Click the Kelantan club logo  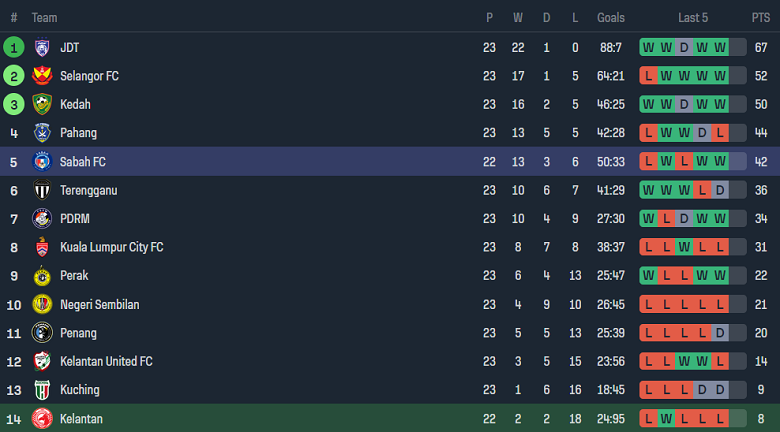pos(42,418)
